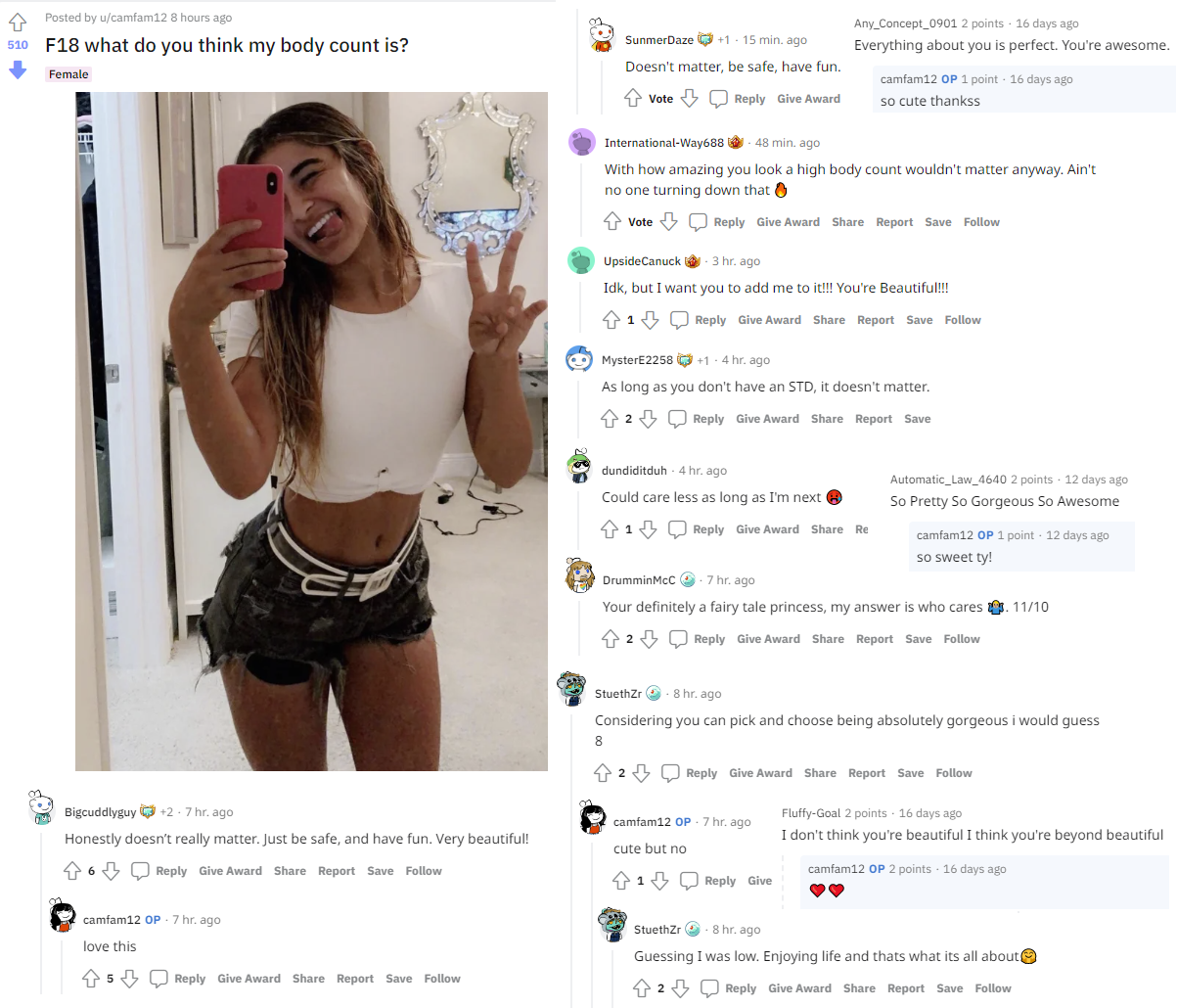1177x1008 pixels.
Task: Downvote SunmerDaze's comment
Action: (690, 99)
